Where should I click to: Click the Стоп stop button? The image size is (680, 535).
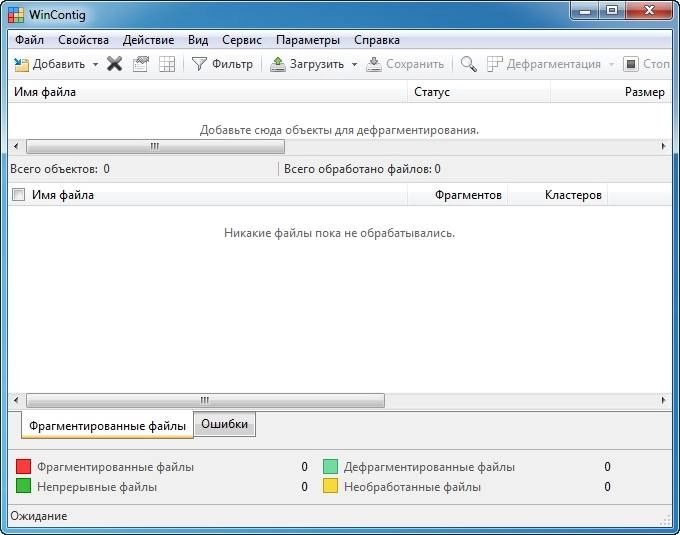(x=647, y=64)
